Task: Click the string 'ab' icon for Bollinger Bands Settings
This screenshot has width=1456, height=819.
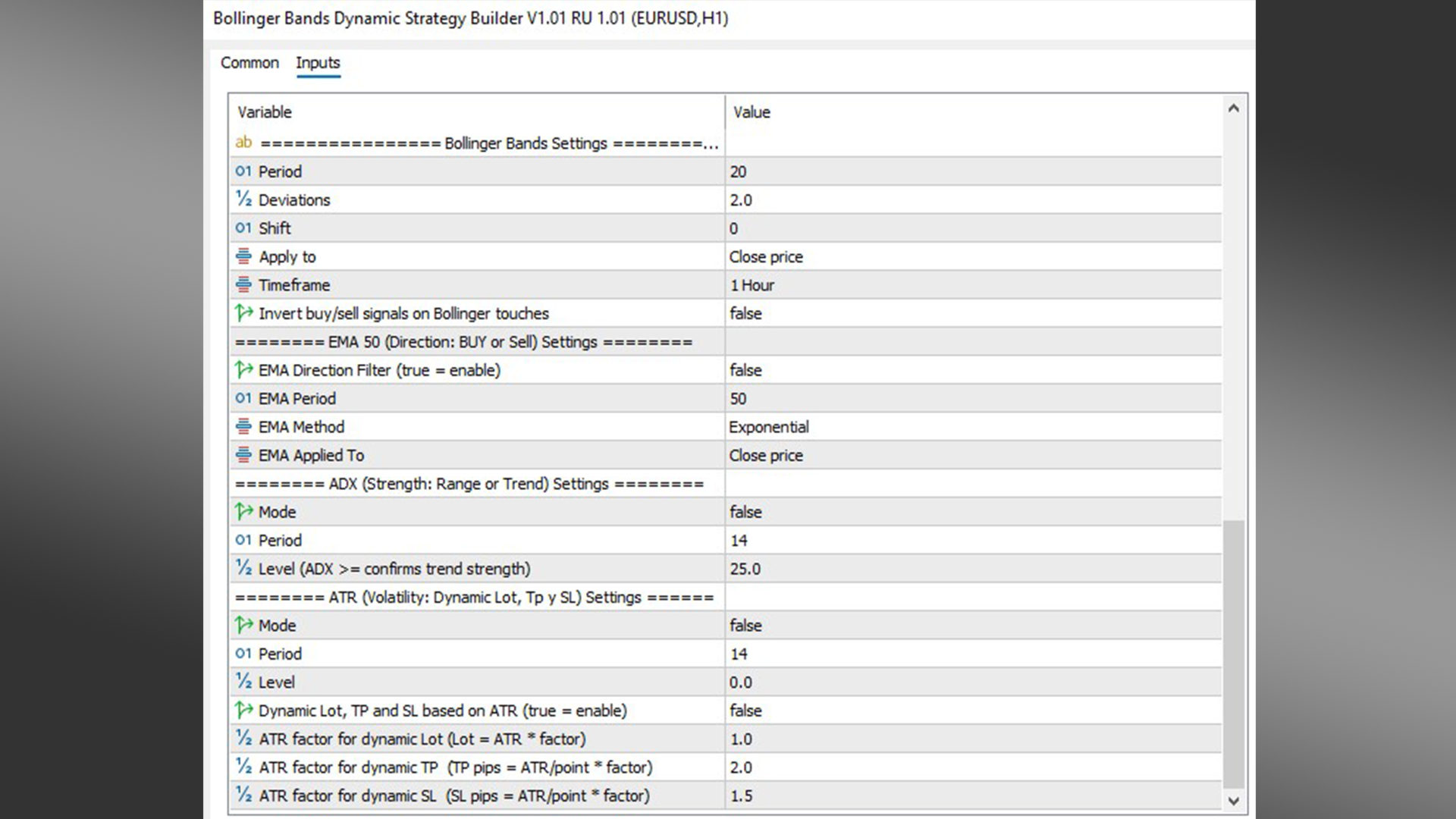Action: (243, 143)
